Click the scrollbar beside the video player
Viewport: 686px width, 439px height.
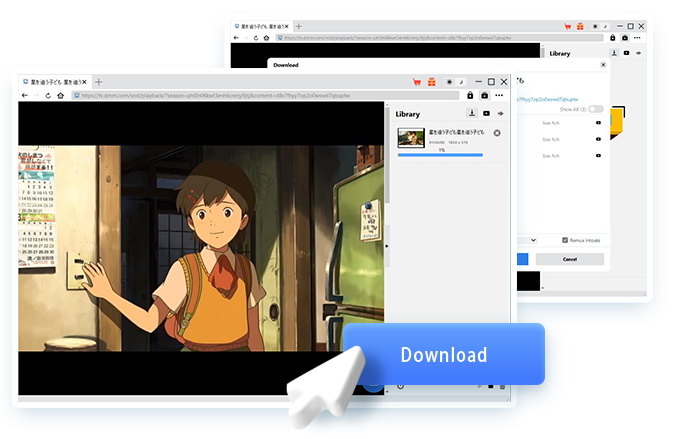pos(387,155)
